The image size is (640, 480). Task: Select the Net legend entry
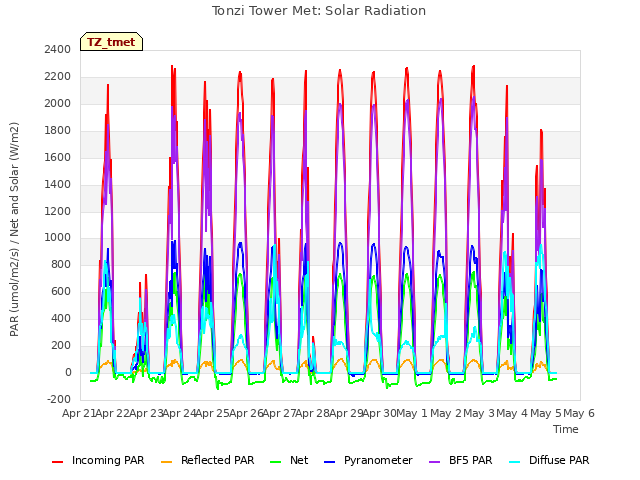click(x=289, y=460)
